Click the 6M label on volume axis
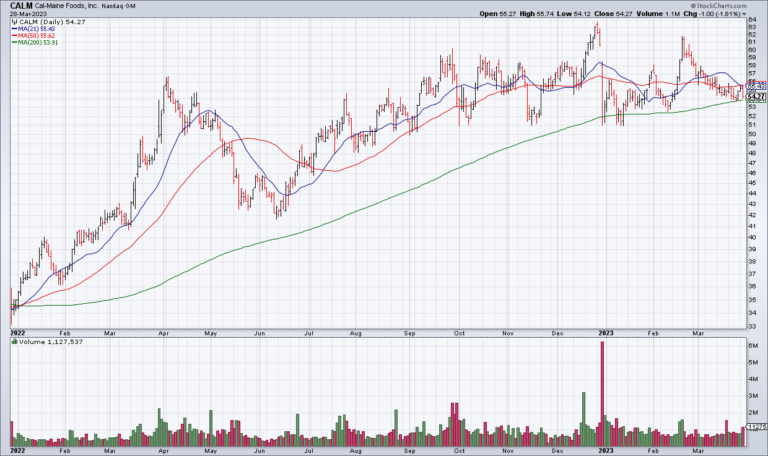This screenshot has height=456, width=768. point(753,346)
